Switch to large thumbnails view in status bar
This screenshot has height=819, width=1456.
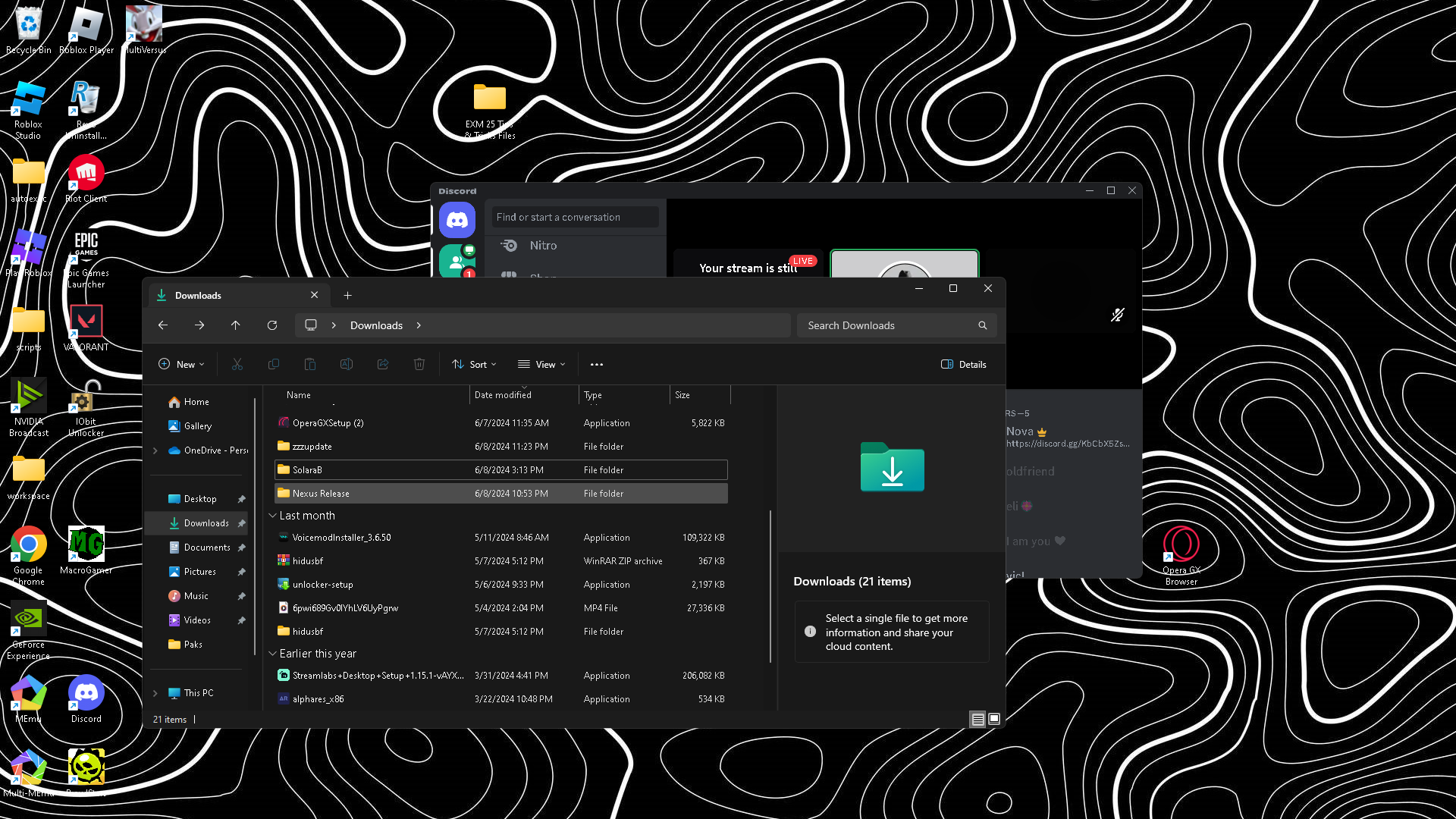point(994,719)
